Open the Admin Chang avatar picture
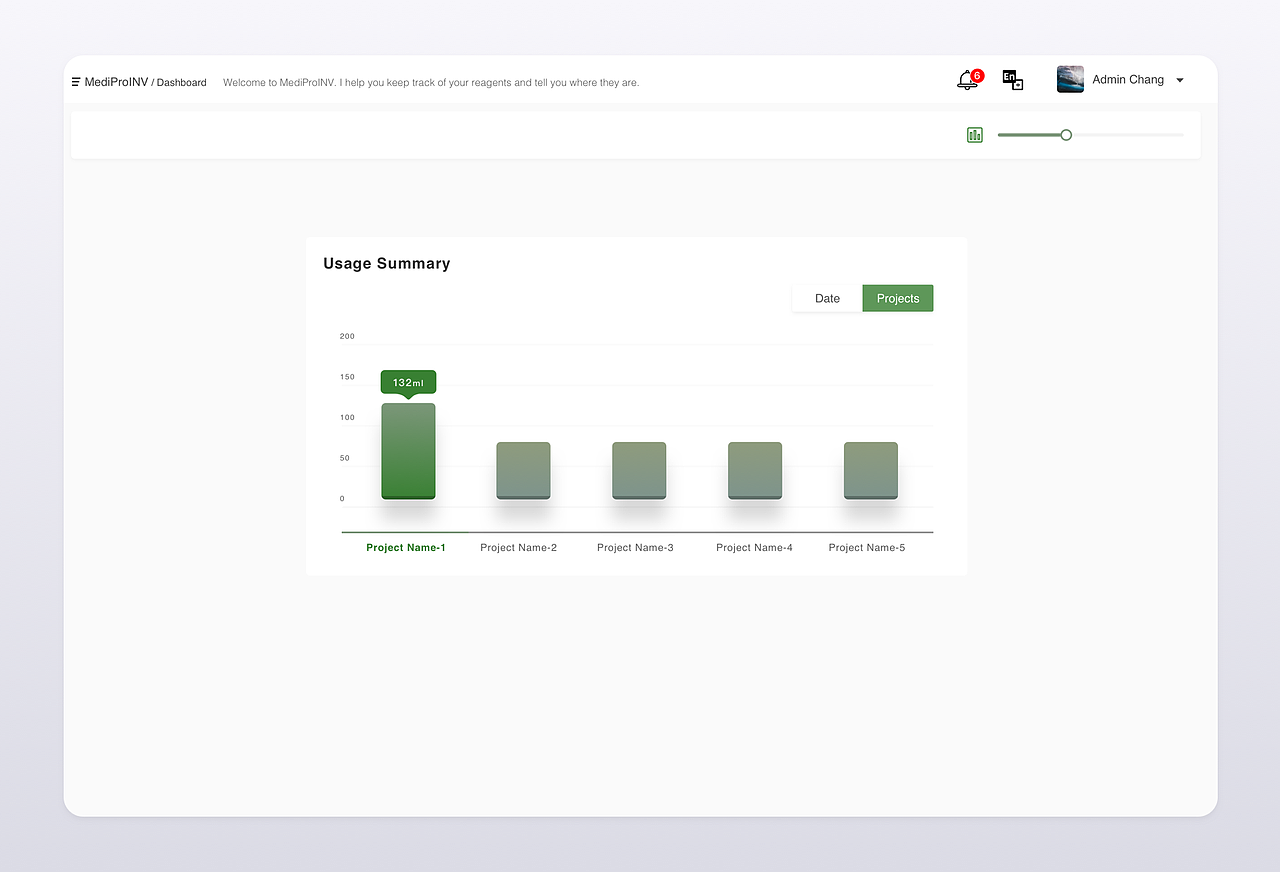This screenshot has height=872, width=1280. coord(1070,79)
